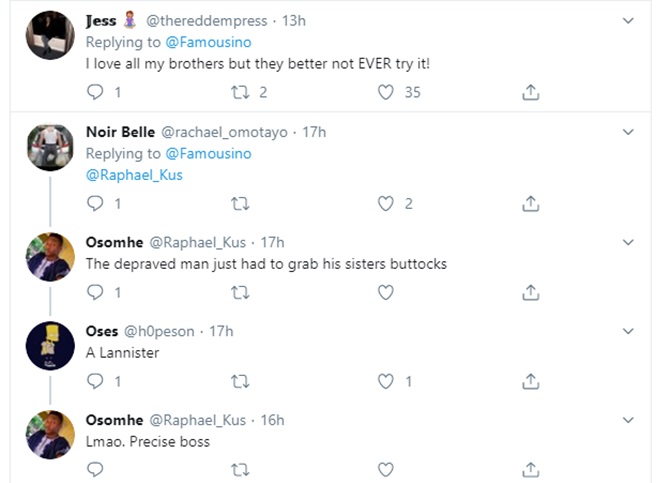Expand options chevron on Noir Belle's tweet
This screenshot has width=670, height=483.
pyautogui.click(x=628, y=131)
